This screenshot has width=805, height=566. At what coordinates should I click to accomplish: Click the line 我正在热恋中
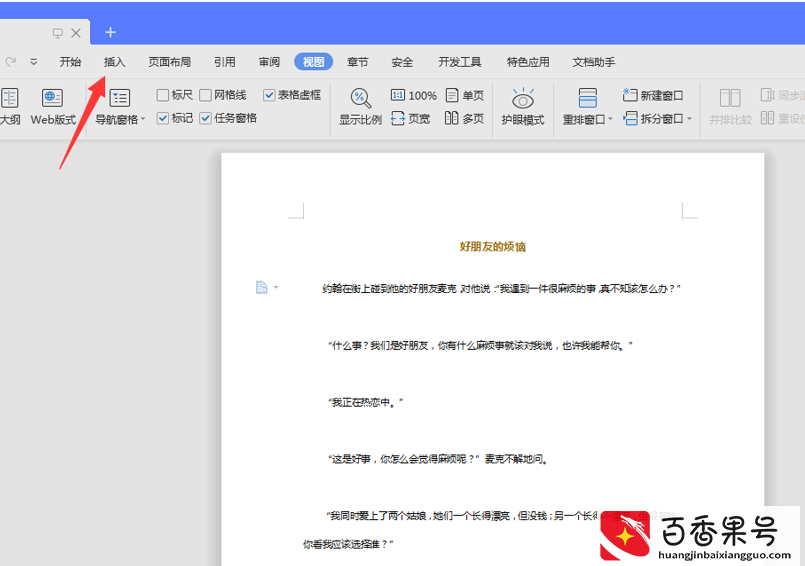click(x=365, y=403)
